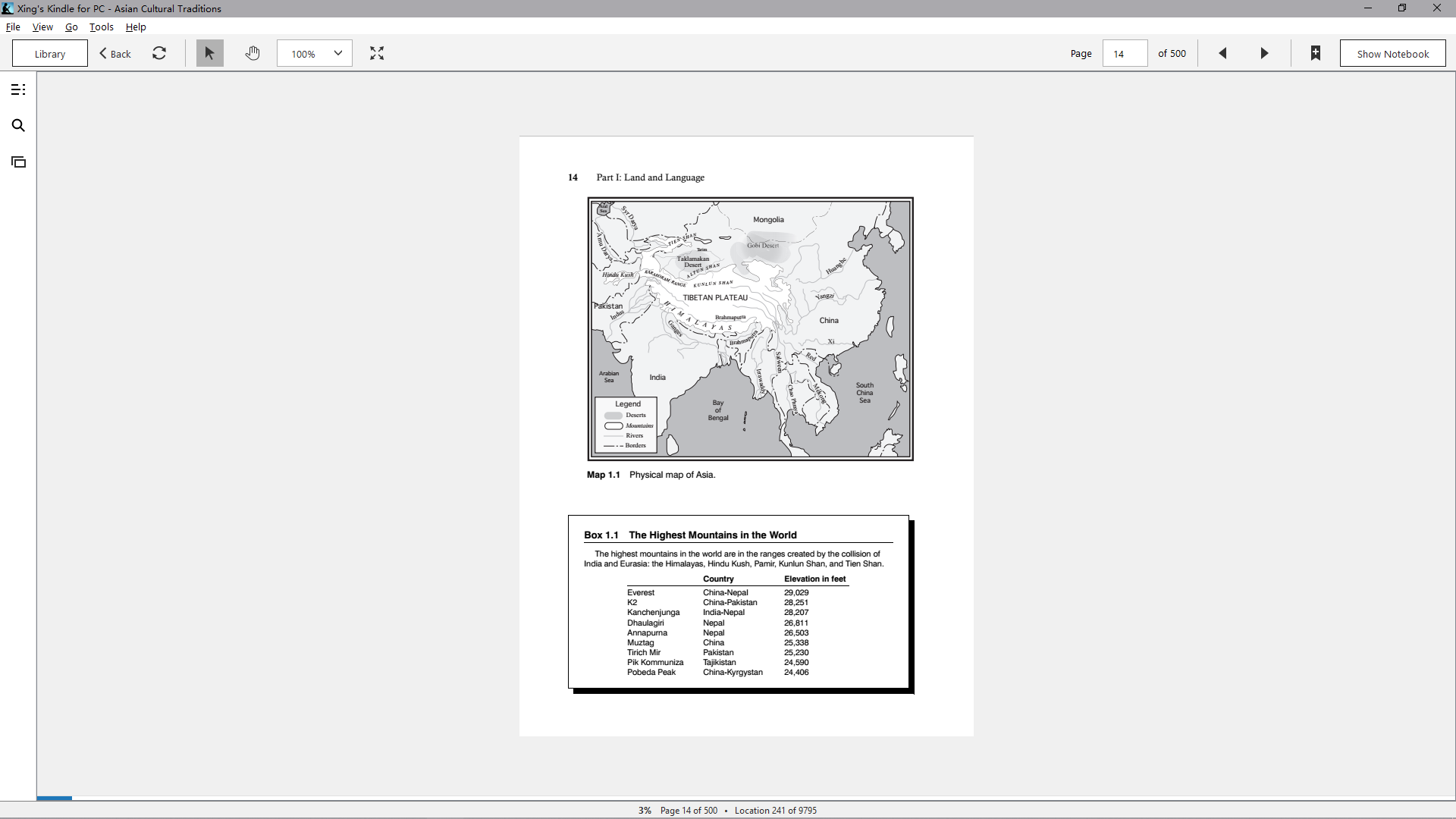Restore down the Kindle window

pos(1402,8)
